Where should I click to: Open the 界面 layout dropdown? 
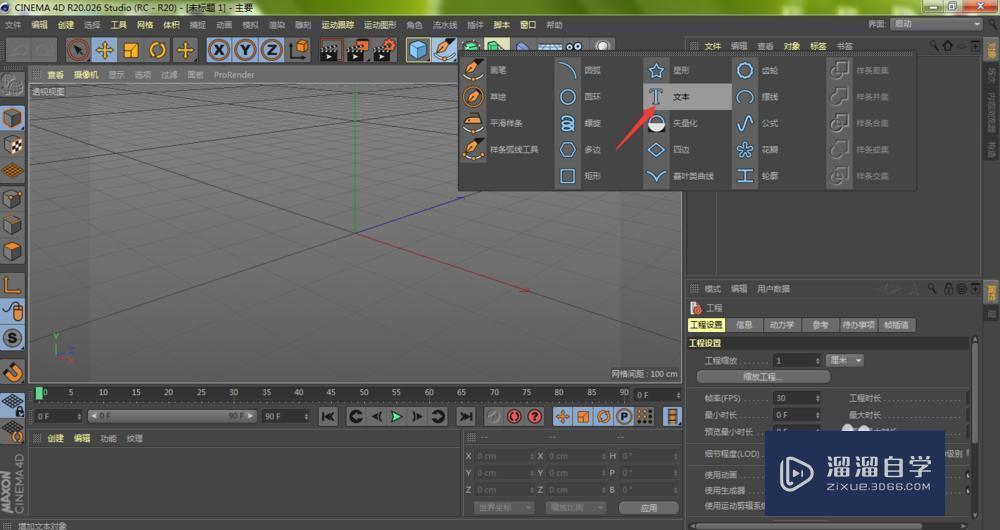tap(937, 24)
